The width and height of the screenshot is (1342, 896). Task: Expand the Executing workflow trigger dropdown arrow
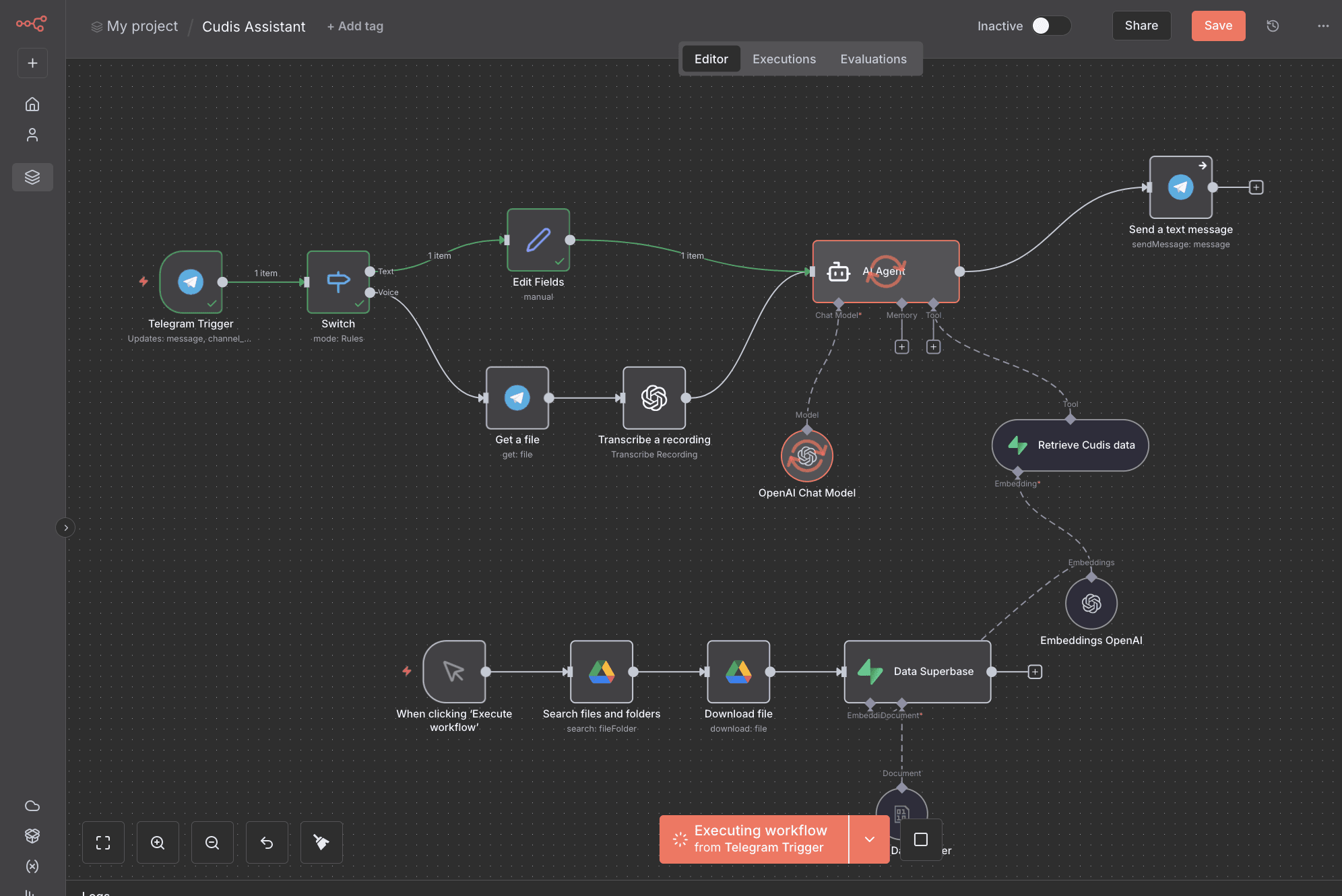click(x=869, y=839)
